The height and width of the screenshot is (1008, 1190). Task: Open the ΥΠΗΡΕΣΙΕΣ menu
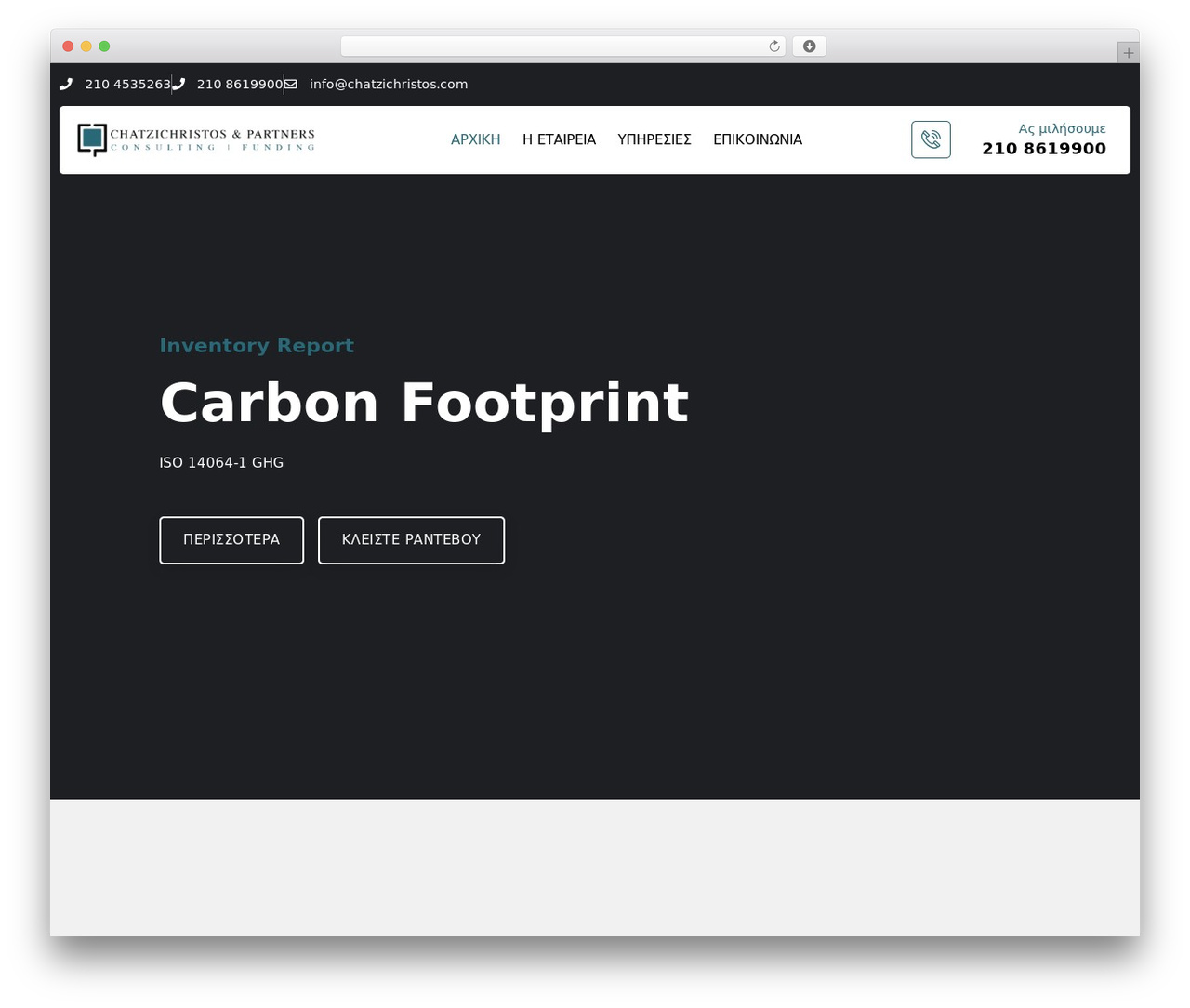pos(654,139)
